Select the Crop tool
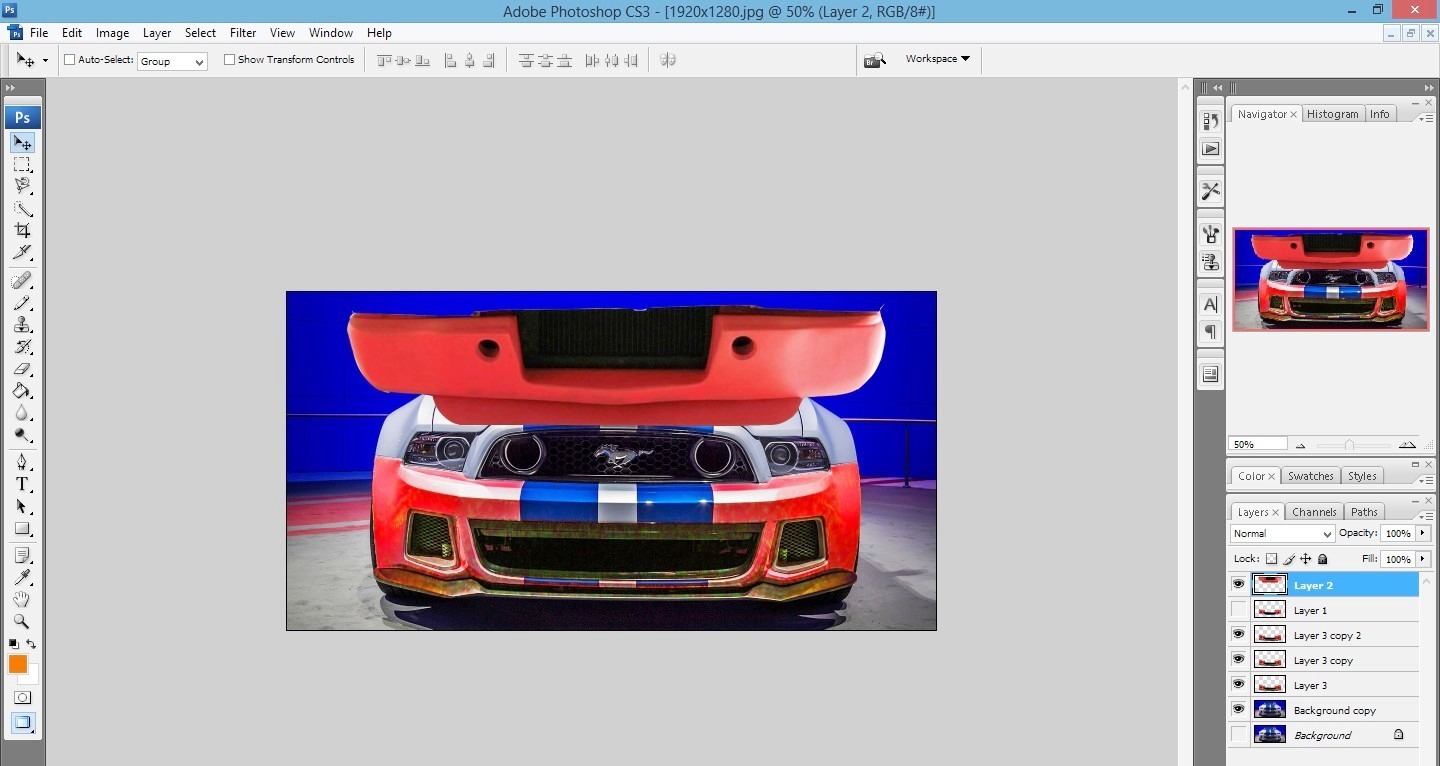 click(22, 230)
